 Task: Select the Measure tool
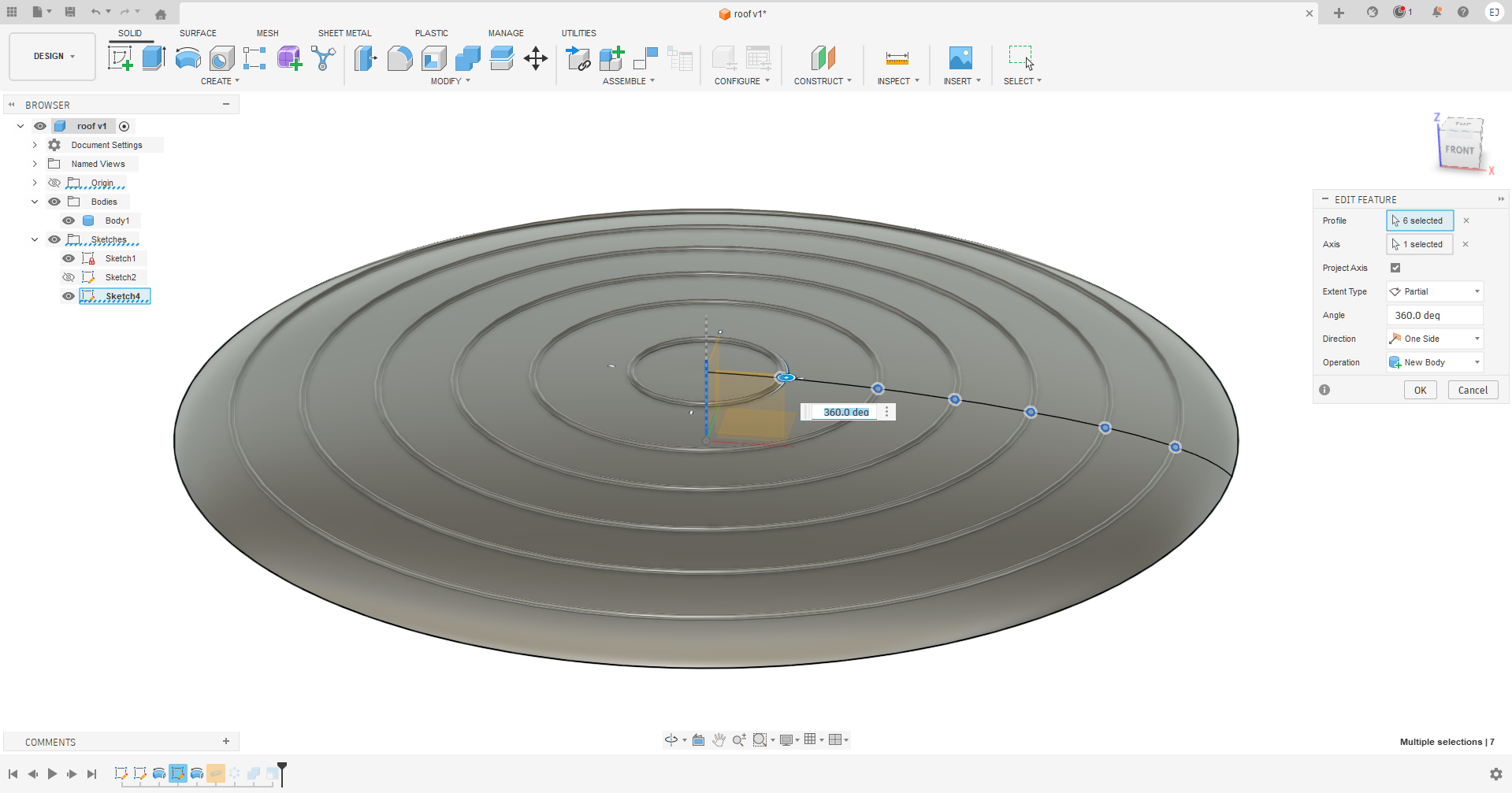click(x=897, y=58)
